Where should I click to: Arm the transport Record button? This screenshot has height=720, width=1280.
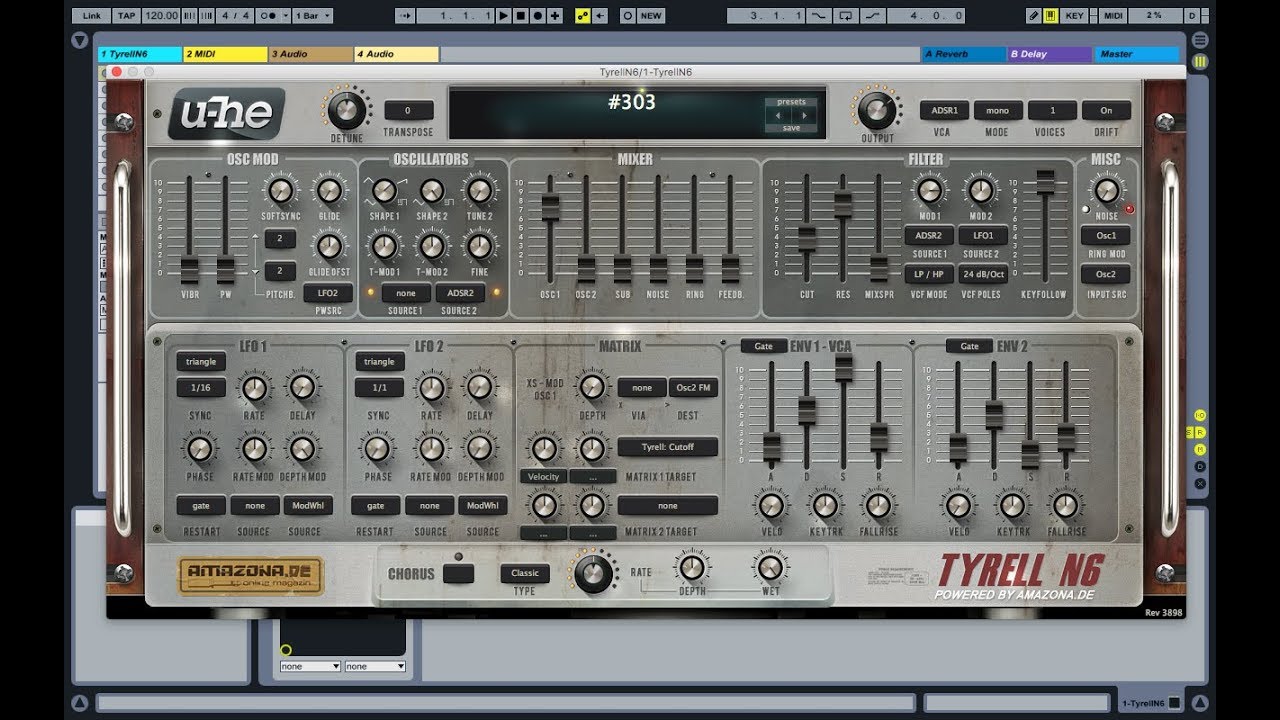tap(537, 16)
